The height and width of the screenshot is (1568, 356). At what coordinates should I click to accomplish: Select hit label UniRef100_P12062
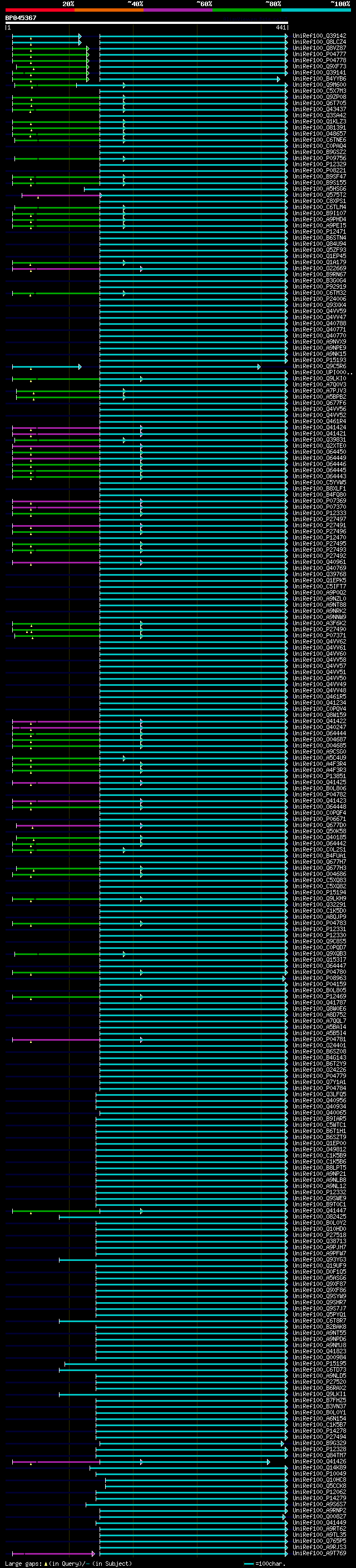click(319, 1492)
